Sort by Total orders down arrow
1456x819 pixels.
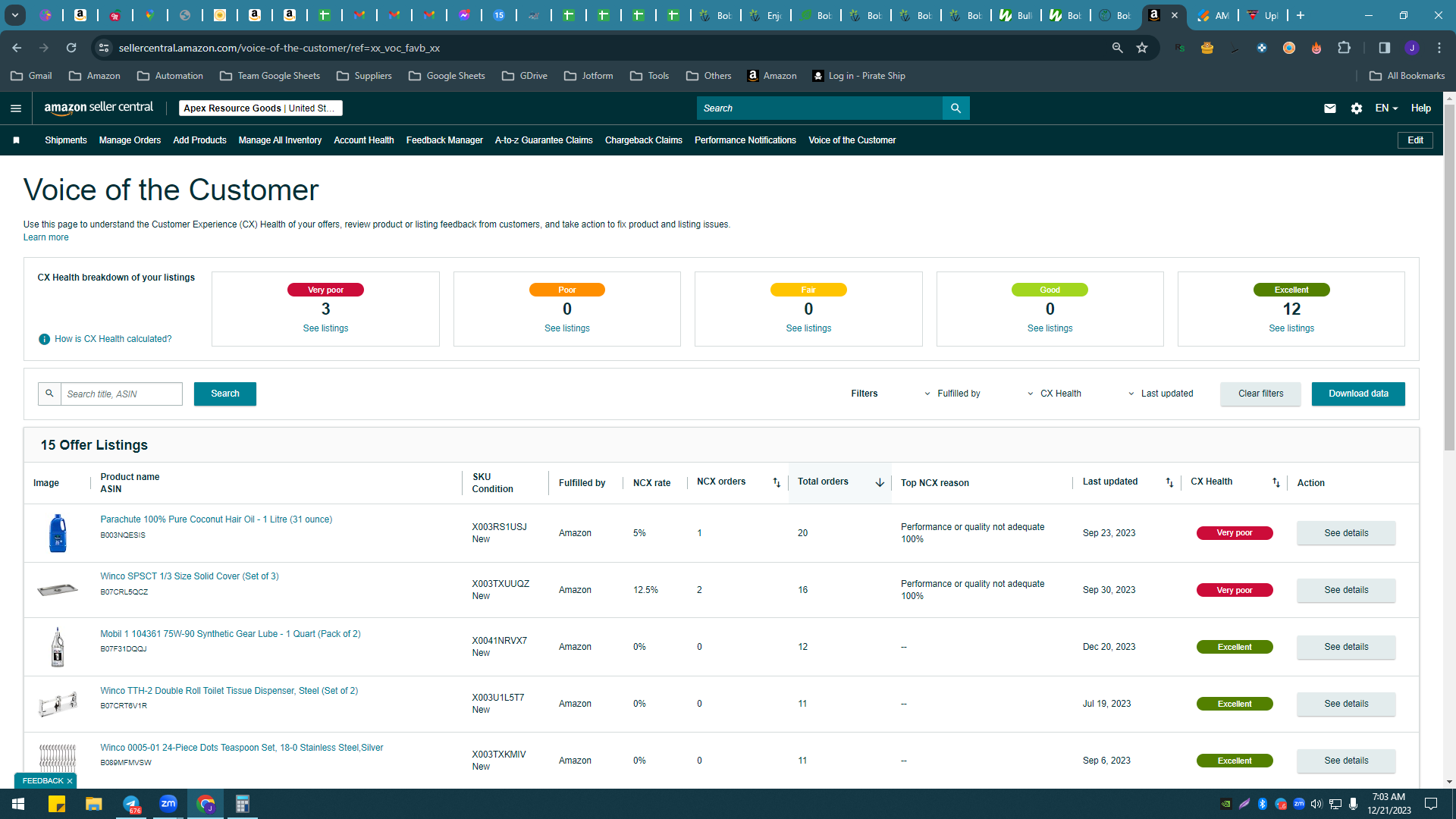tap(880, 482)
